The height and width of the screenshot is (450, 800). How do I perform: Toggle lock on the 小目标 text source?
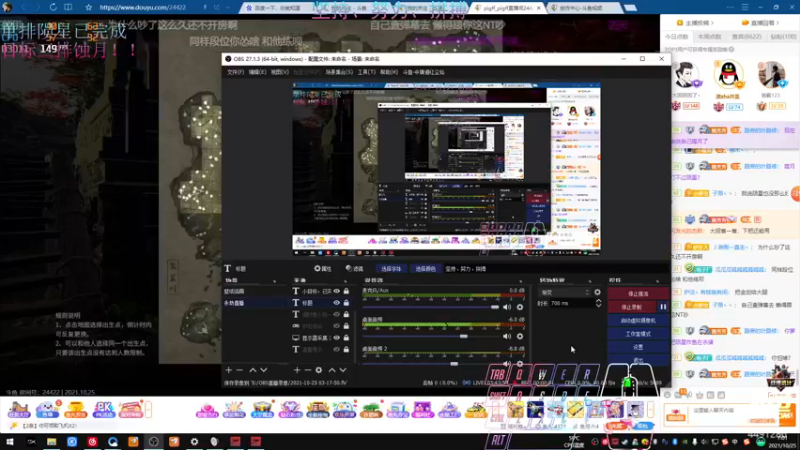(x=346, y=291)
